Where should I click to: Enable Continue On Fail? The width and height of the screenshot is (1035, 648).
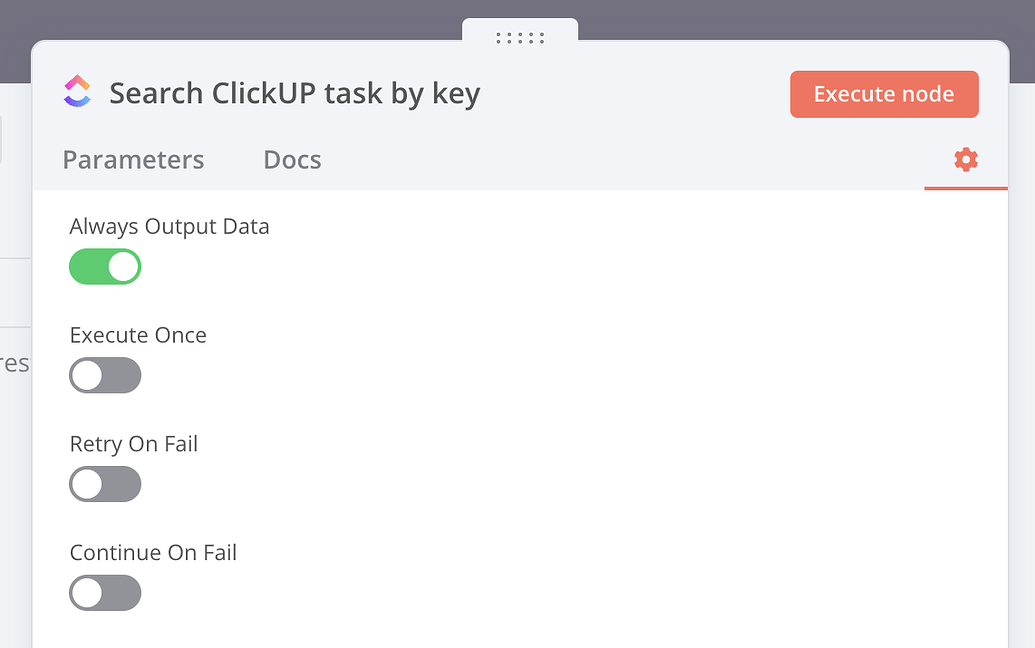(105, 593)
